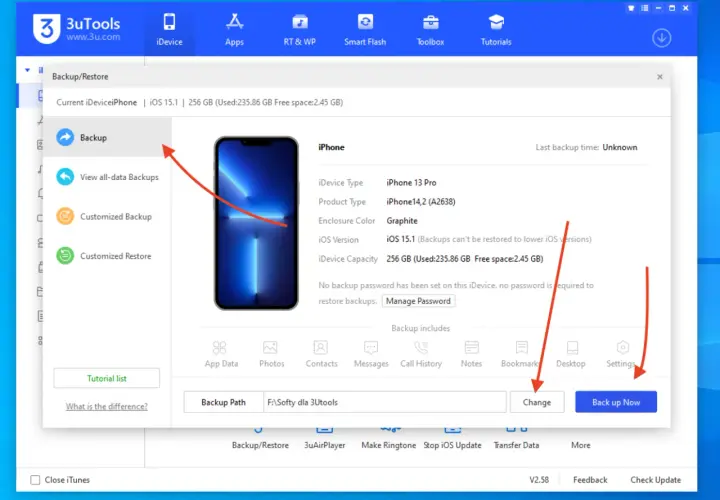Switch to RT & WP section
Viewport: 720px width, 500px height.
pyautogui.click(x=299, y=30)
